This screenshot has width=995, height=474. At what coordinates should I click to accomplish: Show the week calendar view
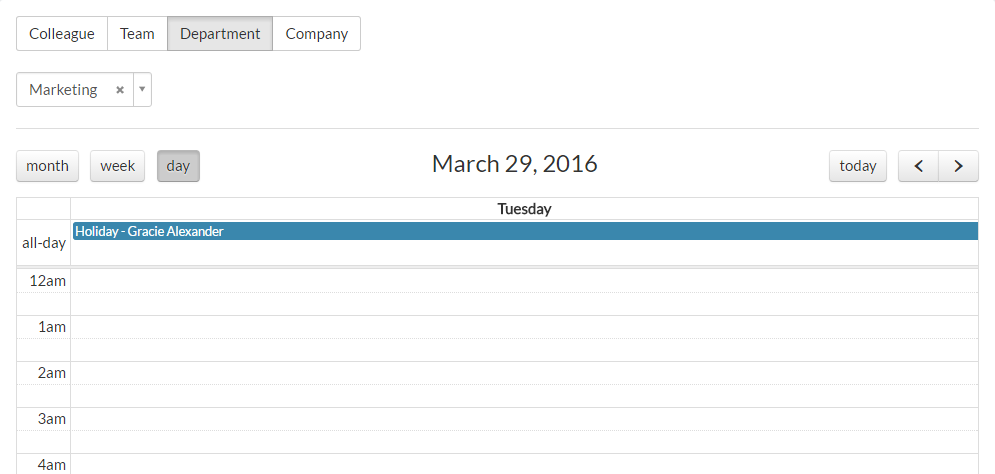click(x=117, y=166)
